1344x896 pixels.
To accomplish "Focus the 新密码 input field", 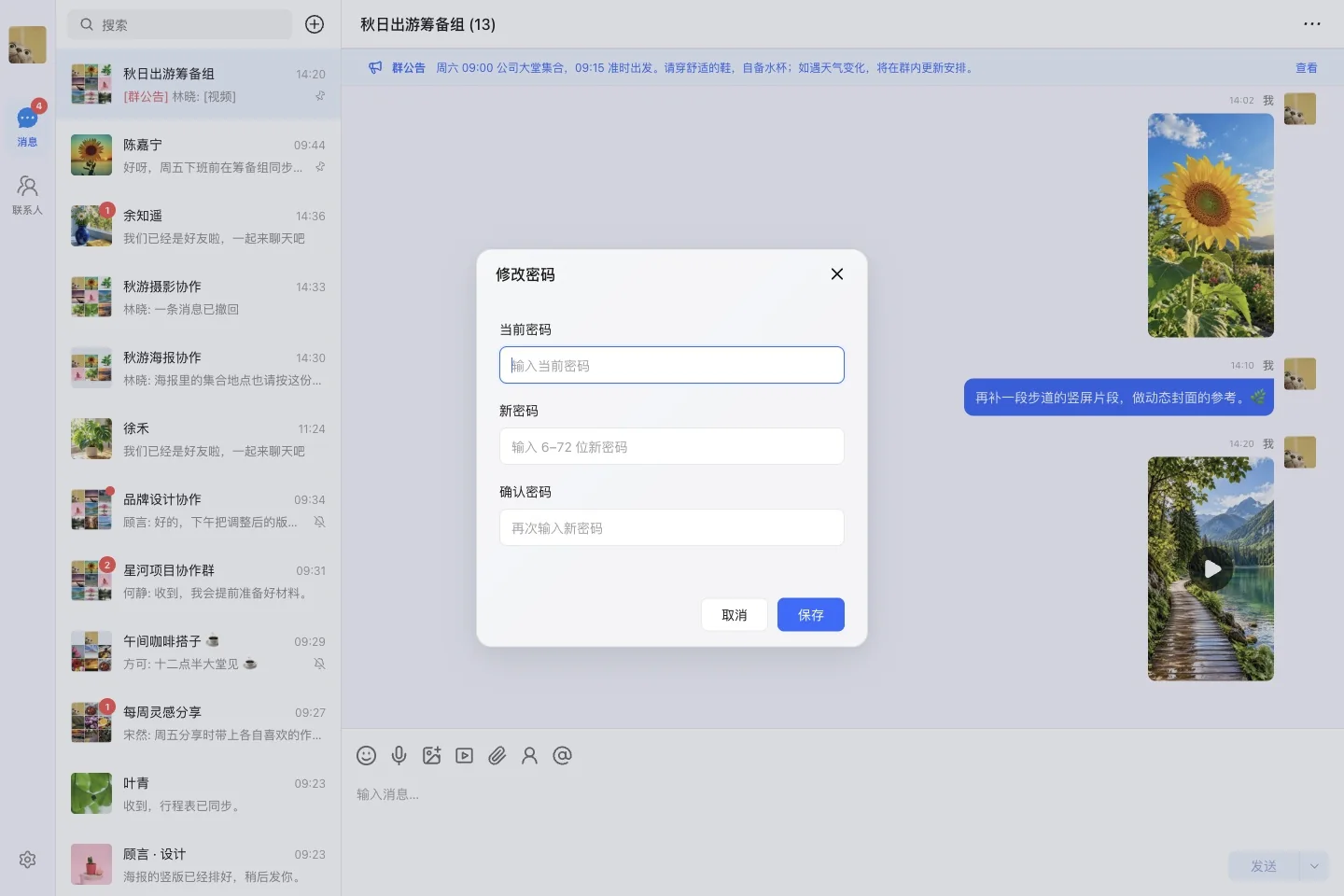I will tap(672, 446).
